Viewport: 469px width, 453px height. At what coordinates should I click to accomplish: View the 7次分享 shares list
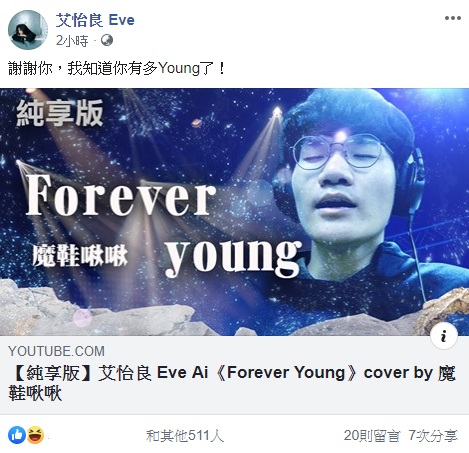pos(433,436)
